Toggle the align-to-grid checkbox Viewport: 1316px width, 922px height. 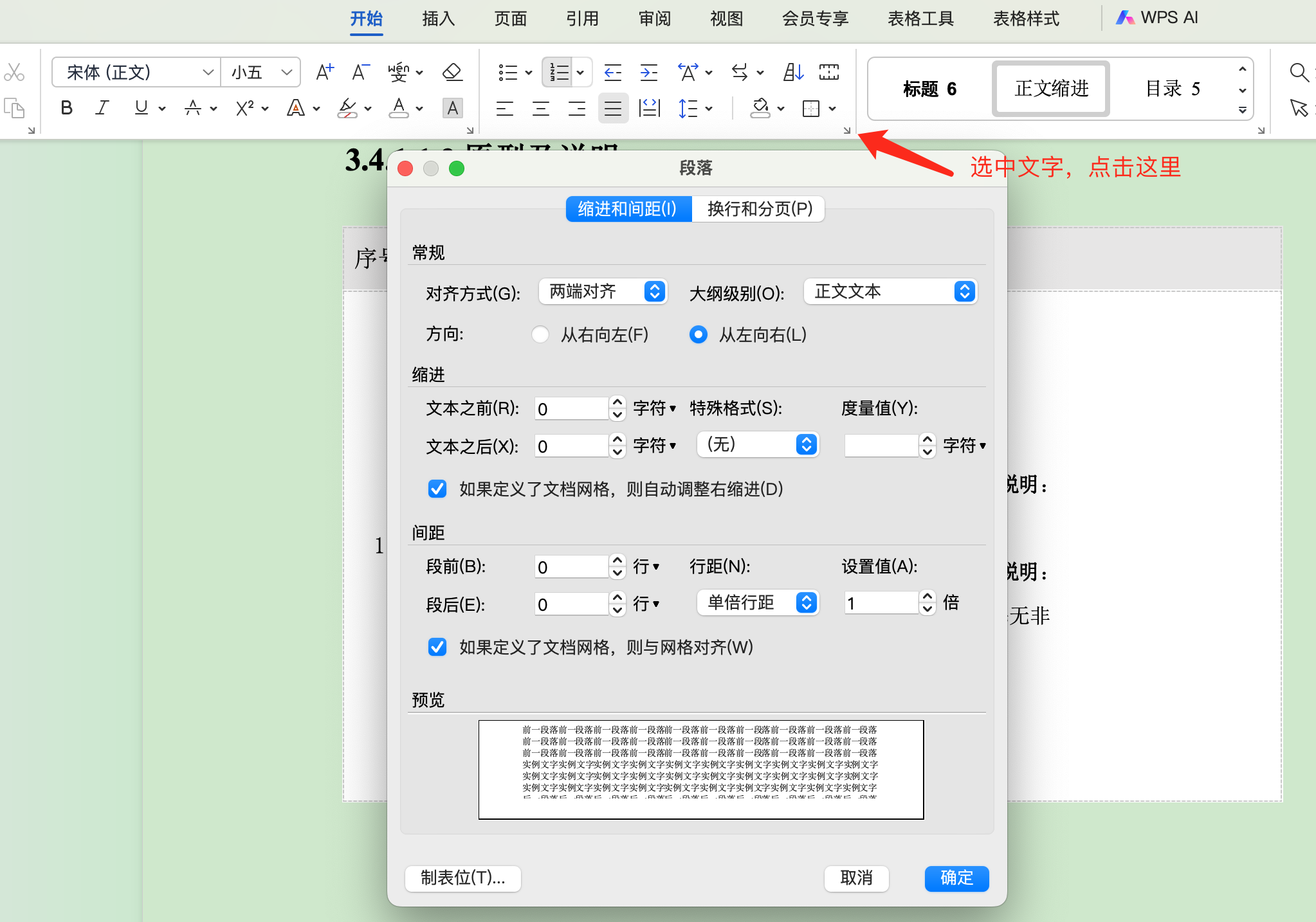point(437,647)
